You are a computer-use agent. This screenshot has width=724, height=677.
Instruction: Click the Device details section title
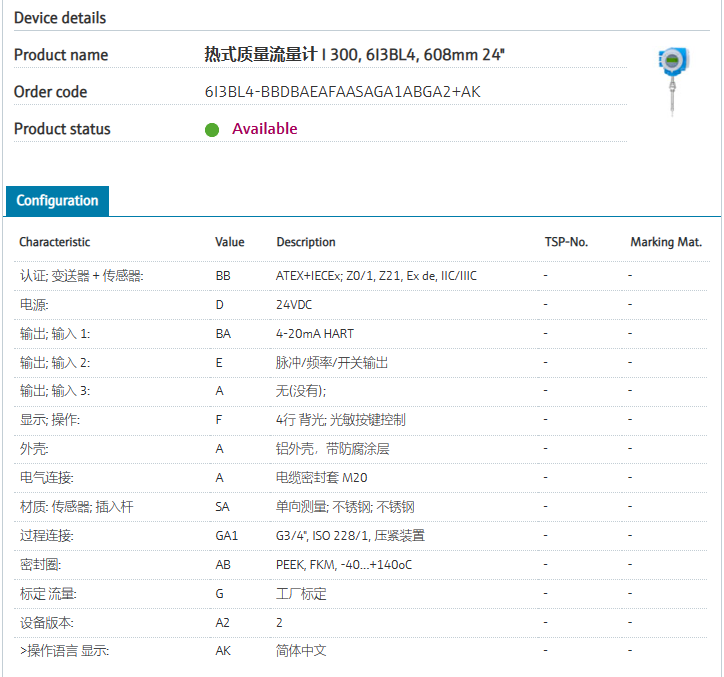click(60, 18)
